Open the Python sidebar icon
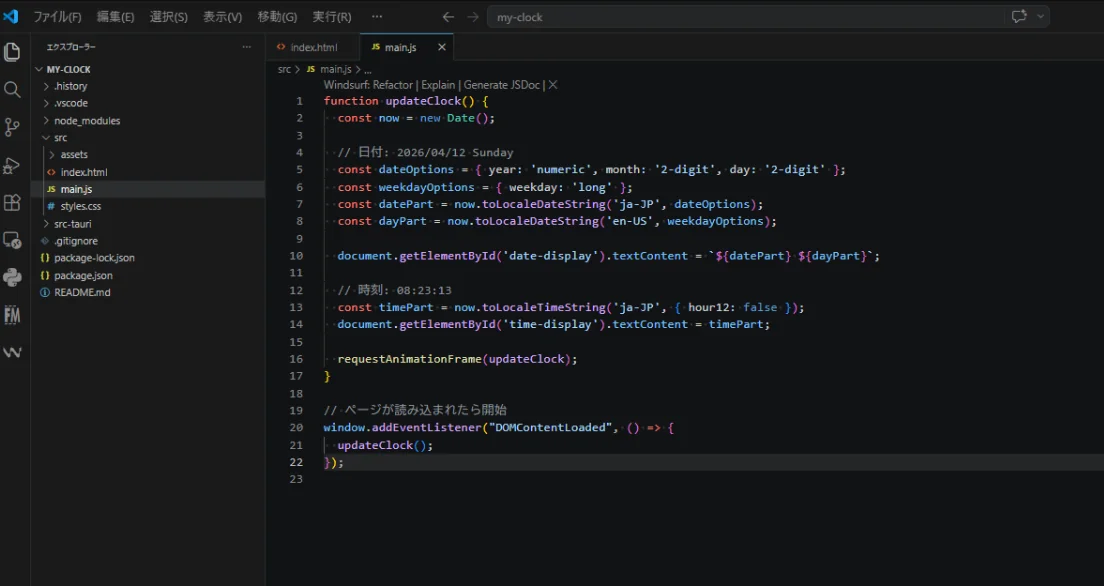Viewport: 1104px width, 586px height. pos(12,278)
